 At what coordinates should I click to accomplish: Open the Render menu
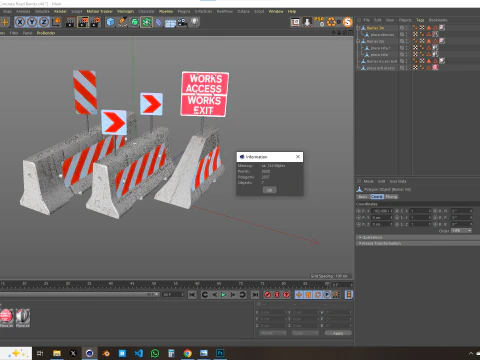click(60, 11)
